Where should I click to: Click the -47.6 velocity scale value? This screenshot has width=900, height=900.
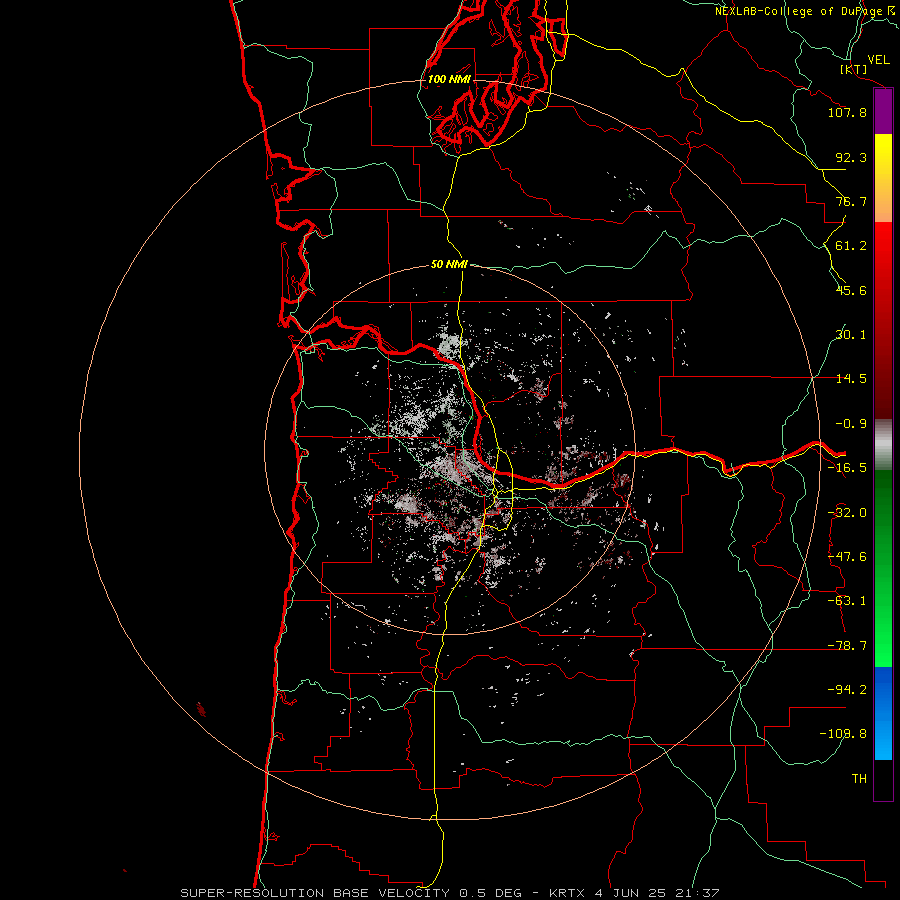847,557
